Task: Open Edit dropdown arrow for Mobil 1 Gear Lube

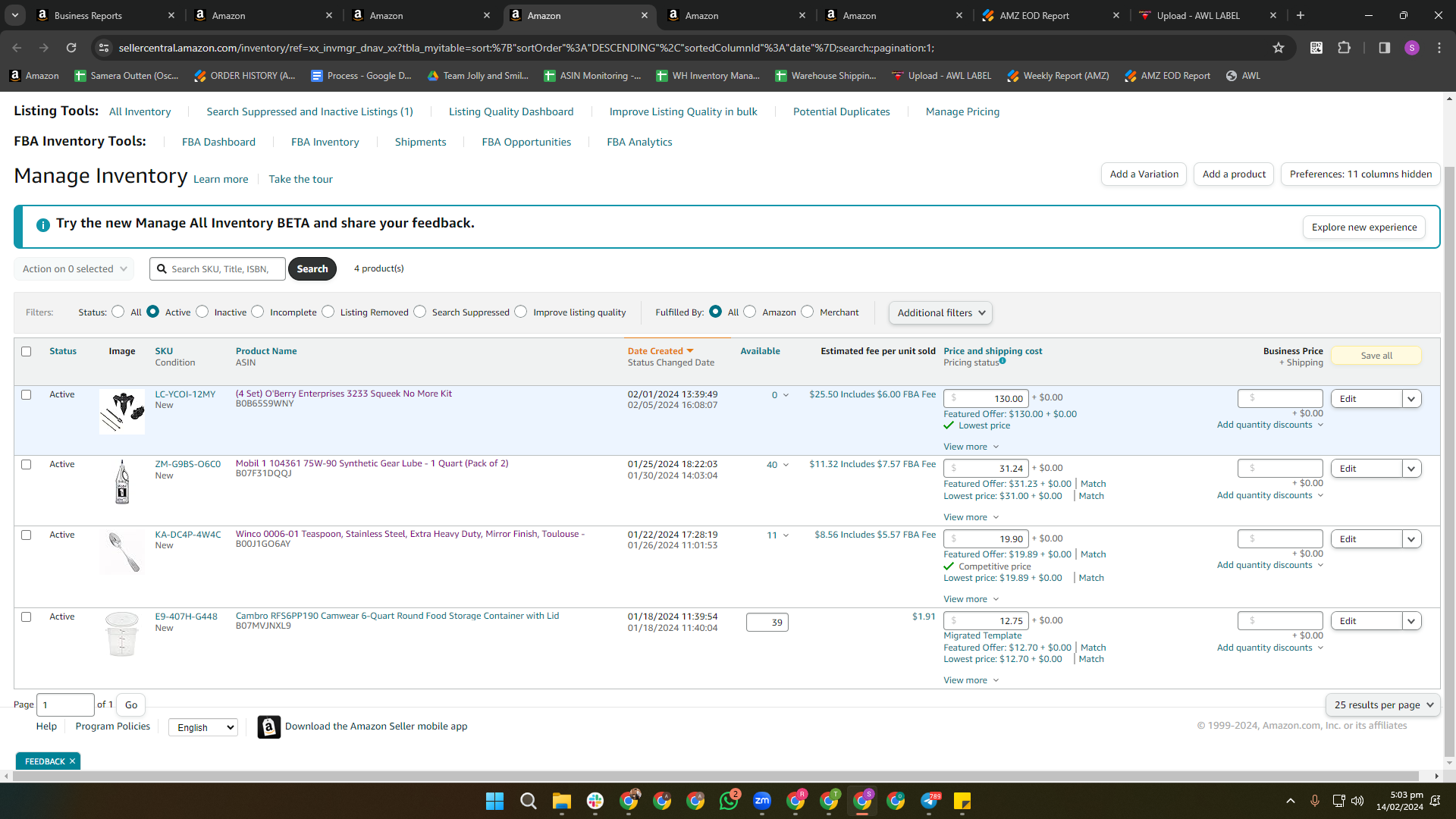Action: pos(1411,469)
